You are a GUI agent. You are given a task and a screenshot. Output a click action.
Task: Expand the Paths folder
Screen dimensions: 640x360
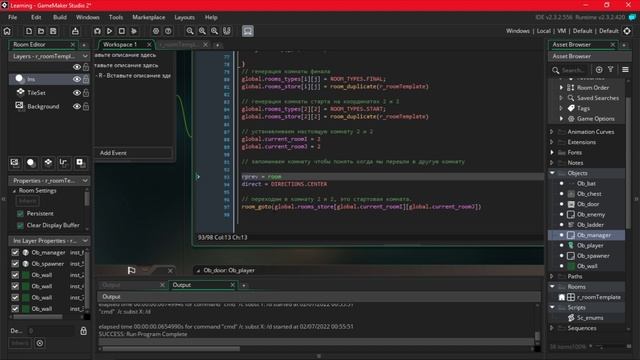coord(552,276)
